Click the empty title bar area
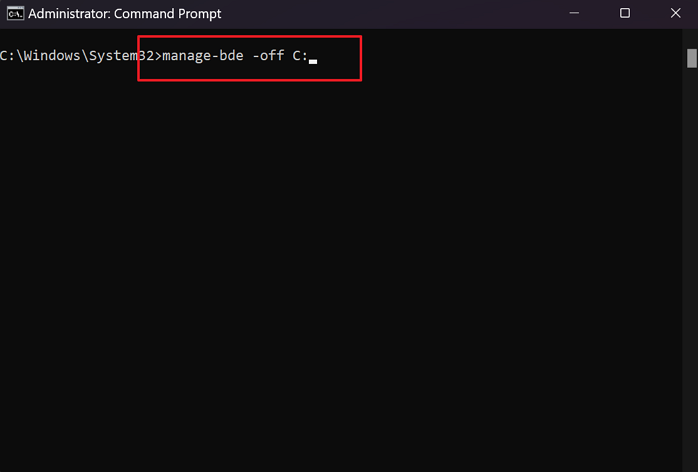 coord(400,14)
